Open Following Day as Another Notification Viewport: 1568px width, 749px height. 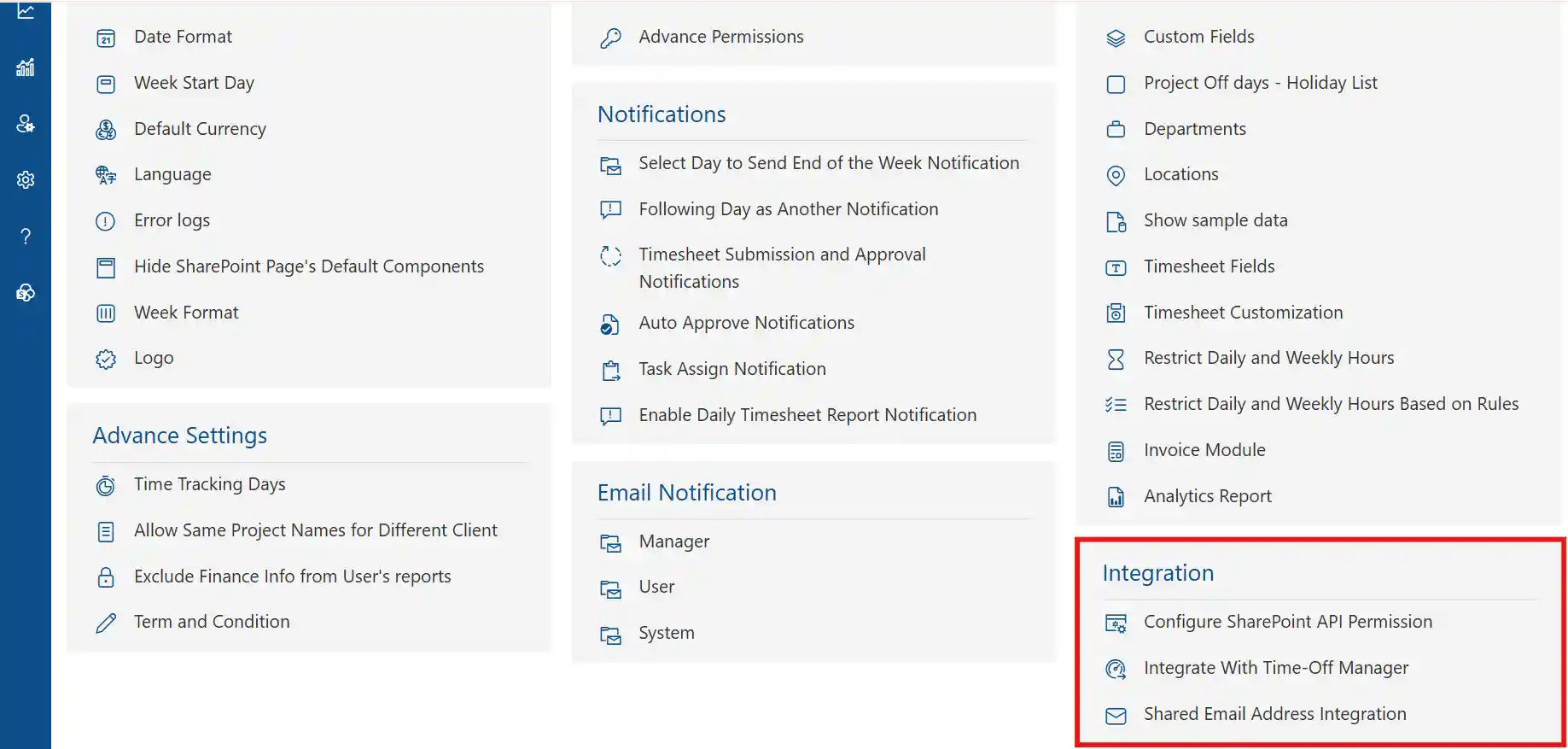788,209
